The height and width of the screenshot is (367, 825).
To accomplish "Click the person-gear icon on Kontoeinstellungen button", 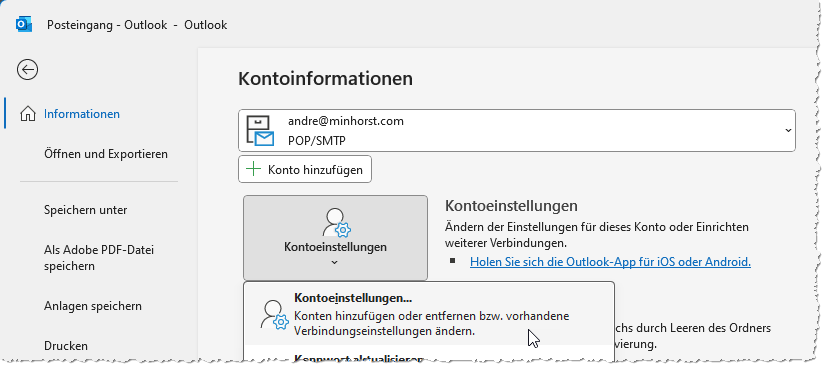I will (336, 222).
